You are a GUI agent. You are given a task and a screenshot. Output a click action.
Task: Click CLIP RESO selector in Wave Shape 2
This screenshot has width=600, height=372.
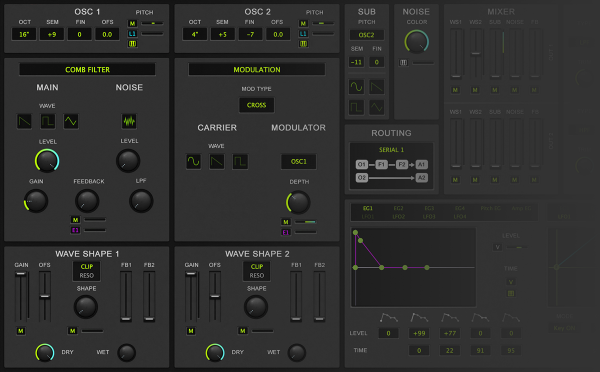[256, 271]
